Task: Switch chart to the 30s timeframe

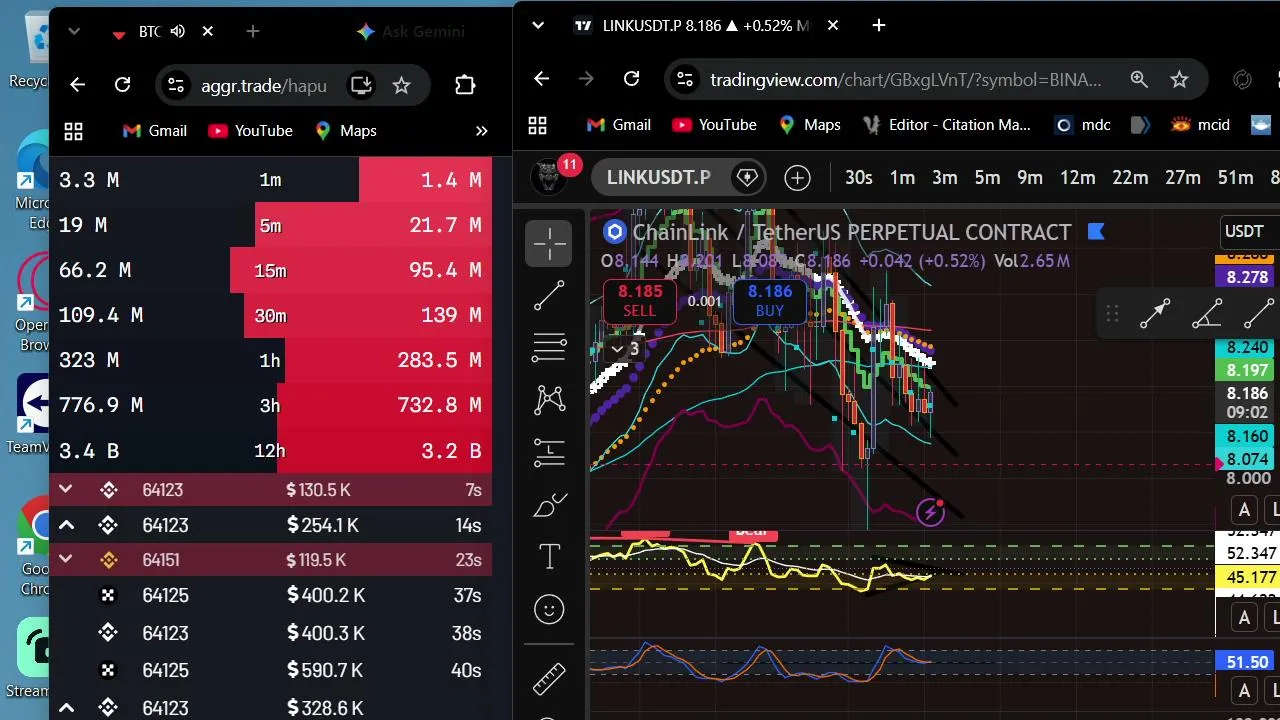Action: click(859, 178)
